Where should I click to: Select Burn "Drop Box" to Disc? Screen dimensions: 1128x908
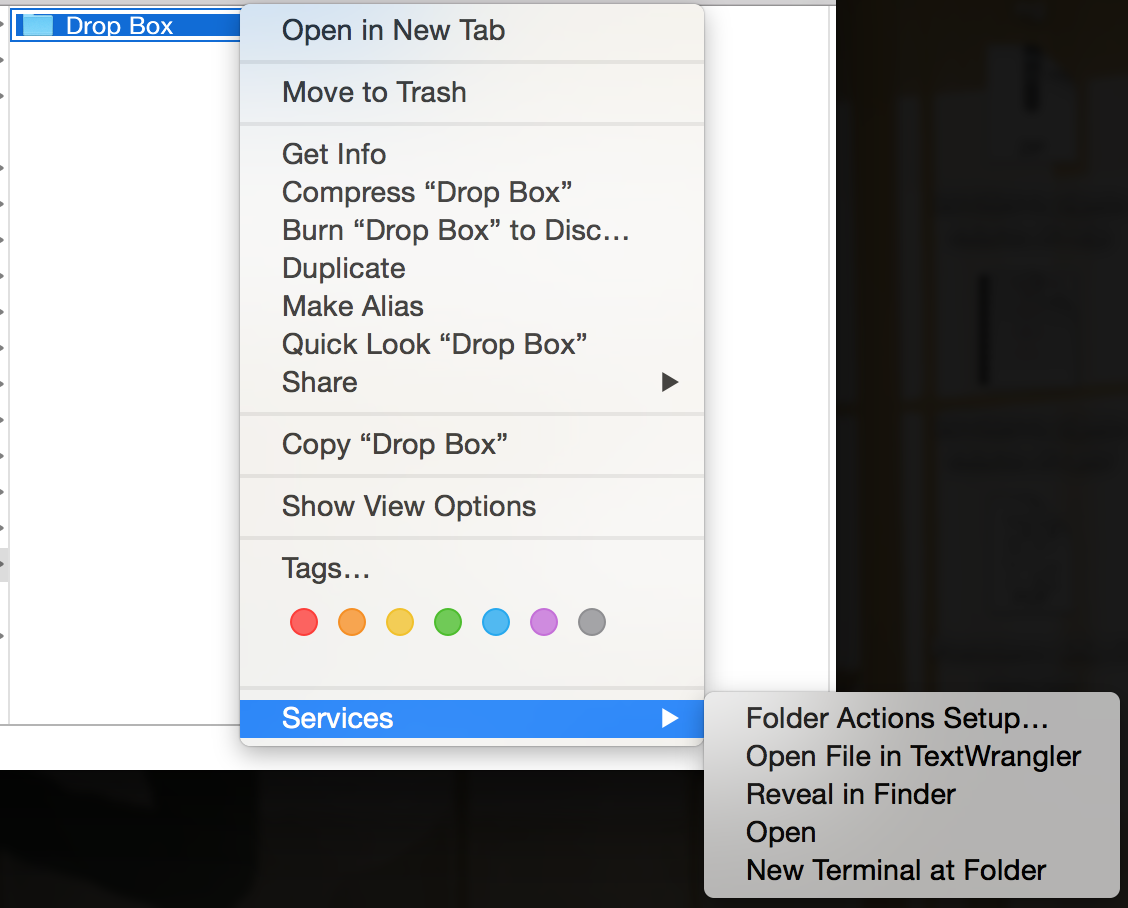point(456,231)
